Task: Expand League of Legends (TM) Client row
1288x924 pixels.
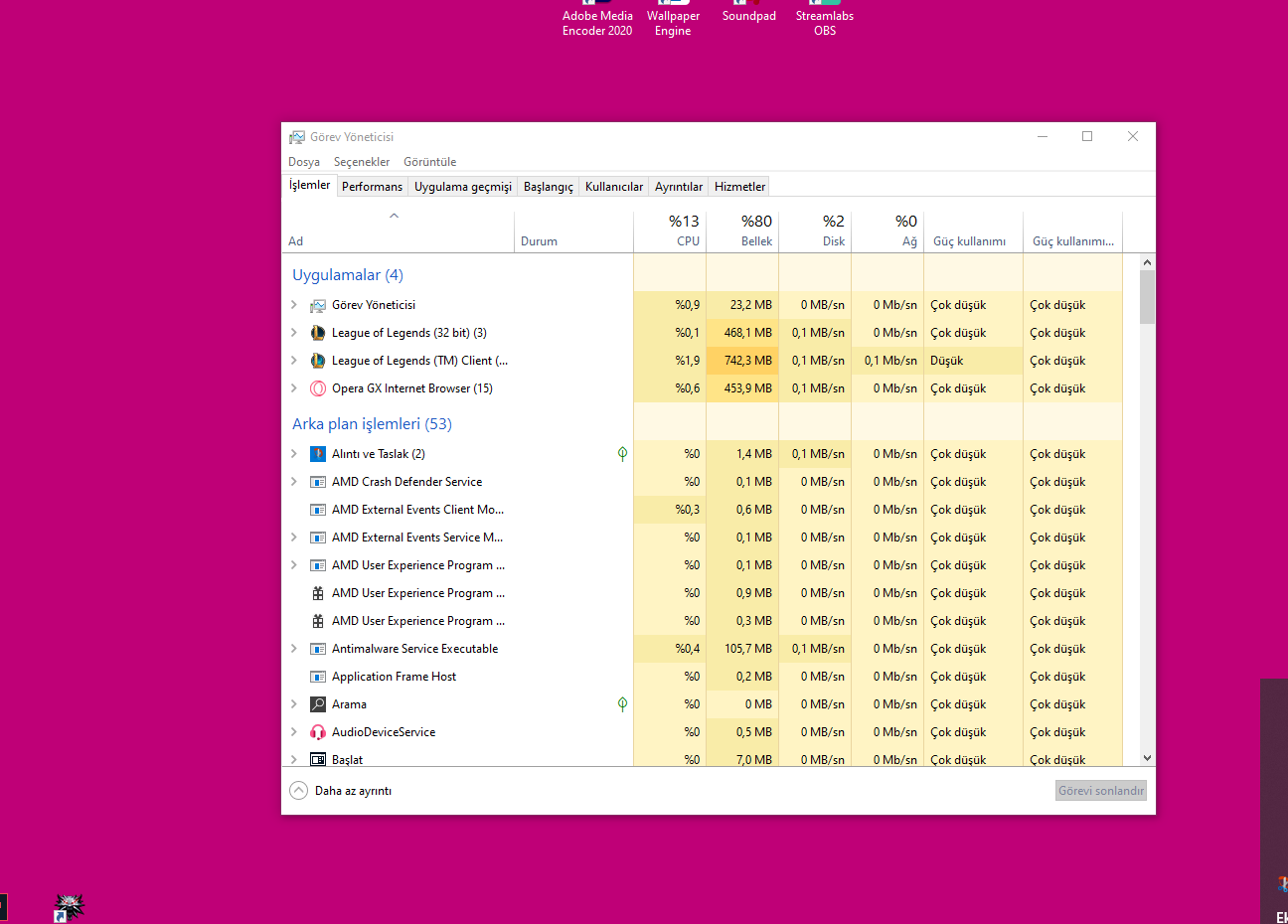Action: [294, 361]
